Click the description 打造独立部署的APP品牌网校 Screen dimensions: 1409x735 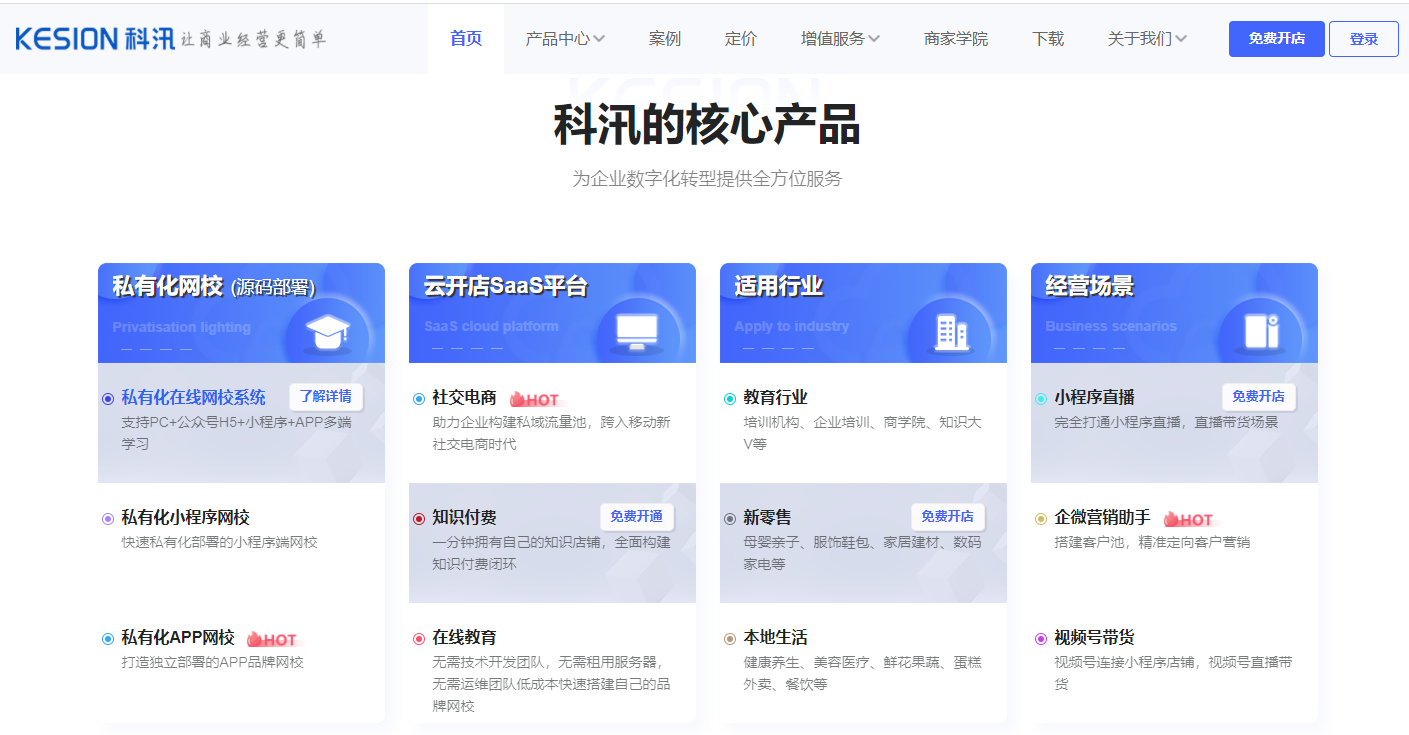point(212,662)
